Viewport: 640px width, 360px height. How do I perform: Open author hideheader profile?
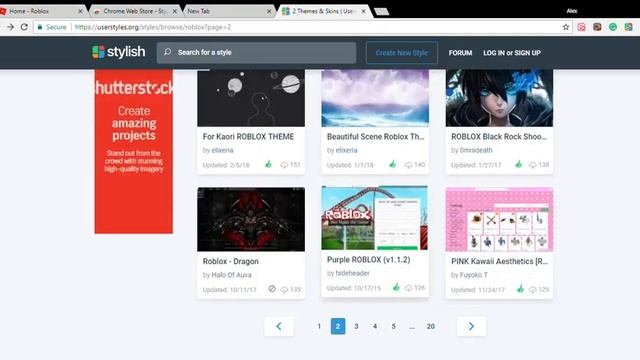(353, 273)
